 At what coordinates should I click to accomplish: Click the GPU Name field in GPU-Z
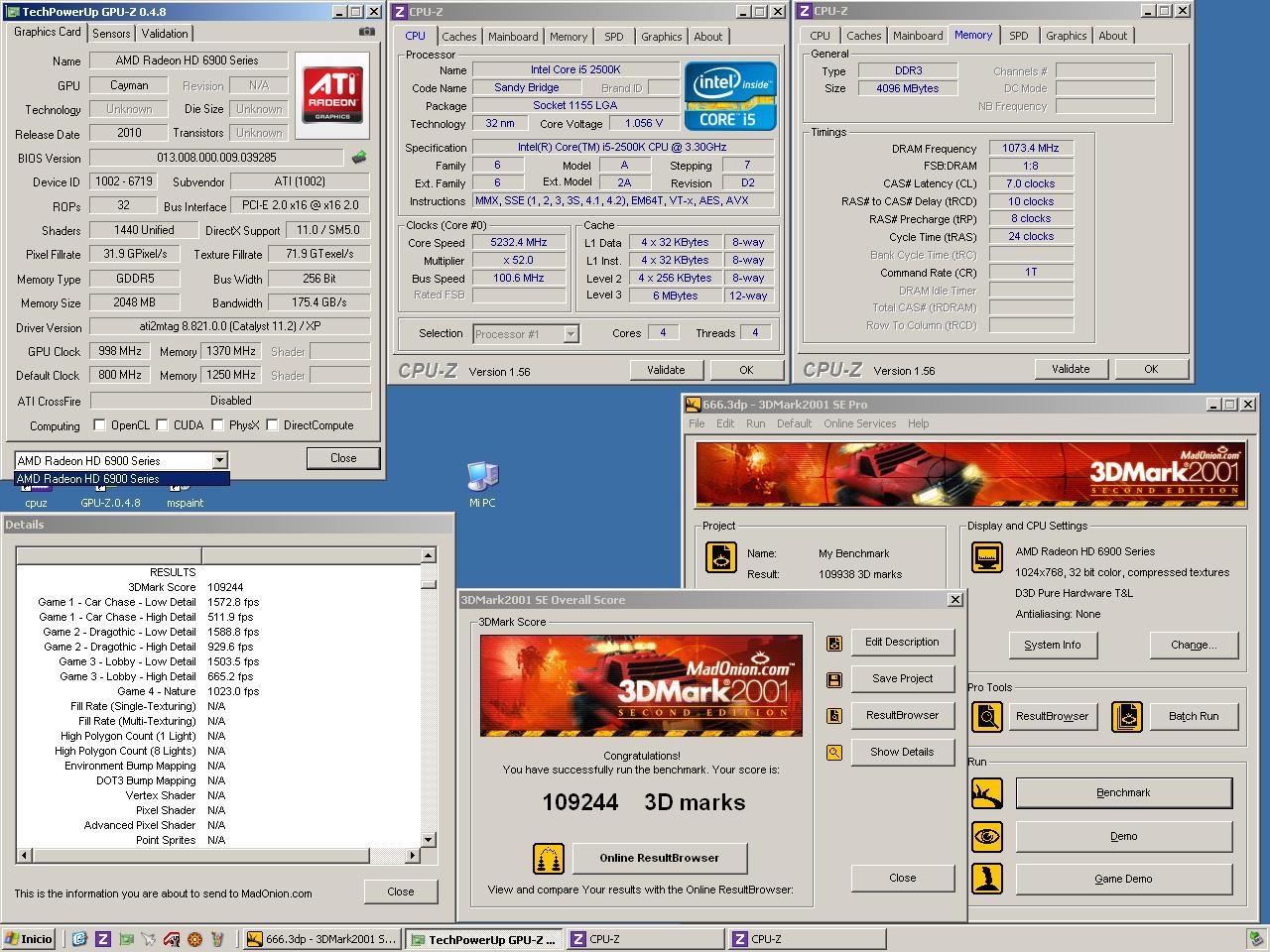coord(188,60)
